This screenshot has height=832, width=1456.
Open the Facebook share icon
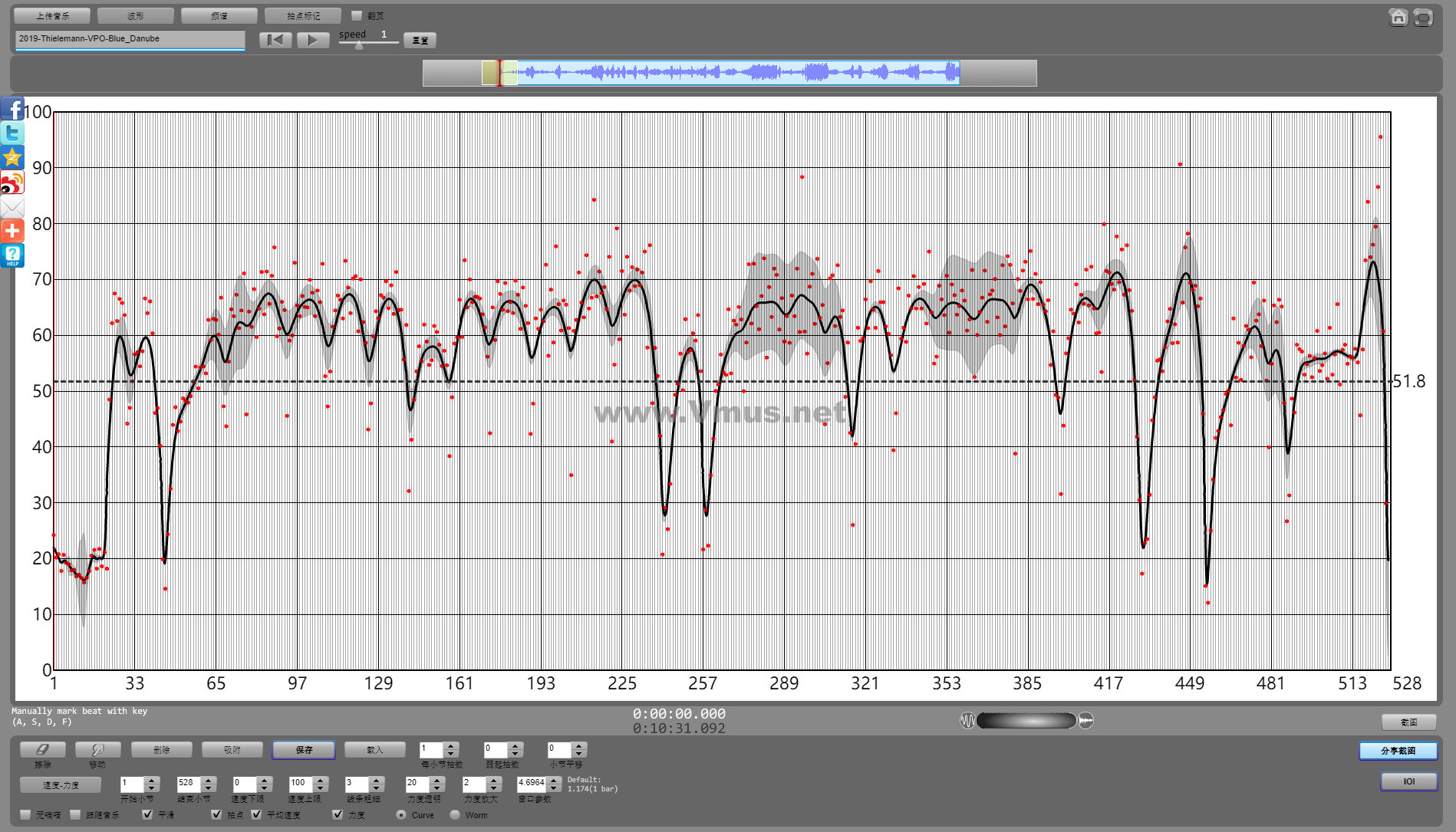tap(12, 110)
